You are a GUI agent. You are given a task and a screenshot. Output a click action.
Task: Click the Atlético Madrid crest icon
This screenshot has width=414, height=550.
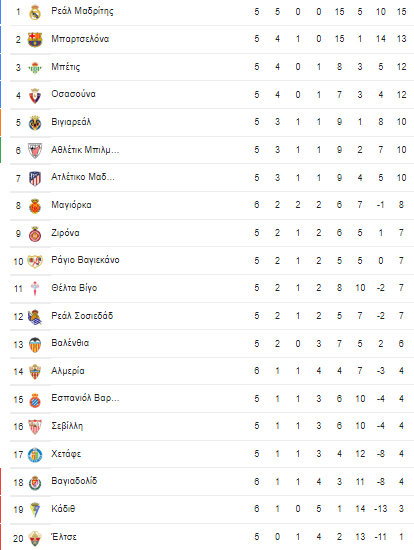point(35,178)
